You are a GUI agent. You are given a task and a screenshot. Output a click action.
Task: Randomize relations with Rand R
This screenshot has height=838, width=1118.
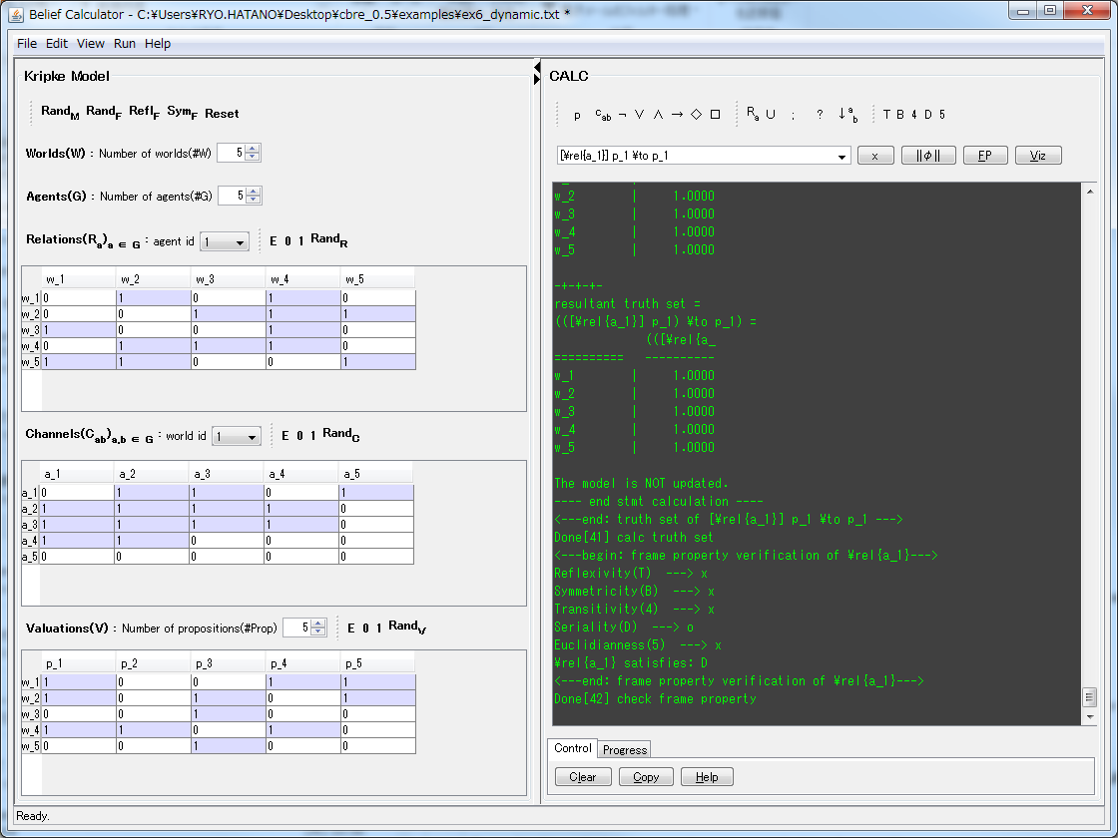point(329,240)
